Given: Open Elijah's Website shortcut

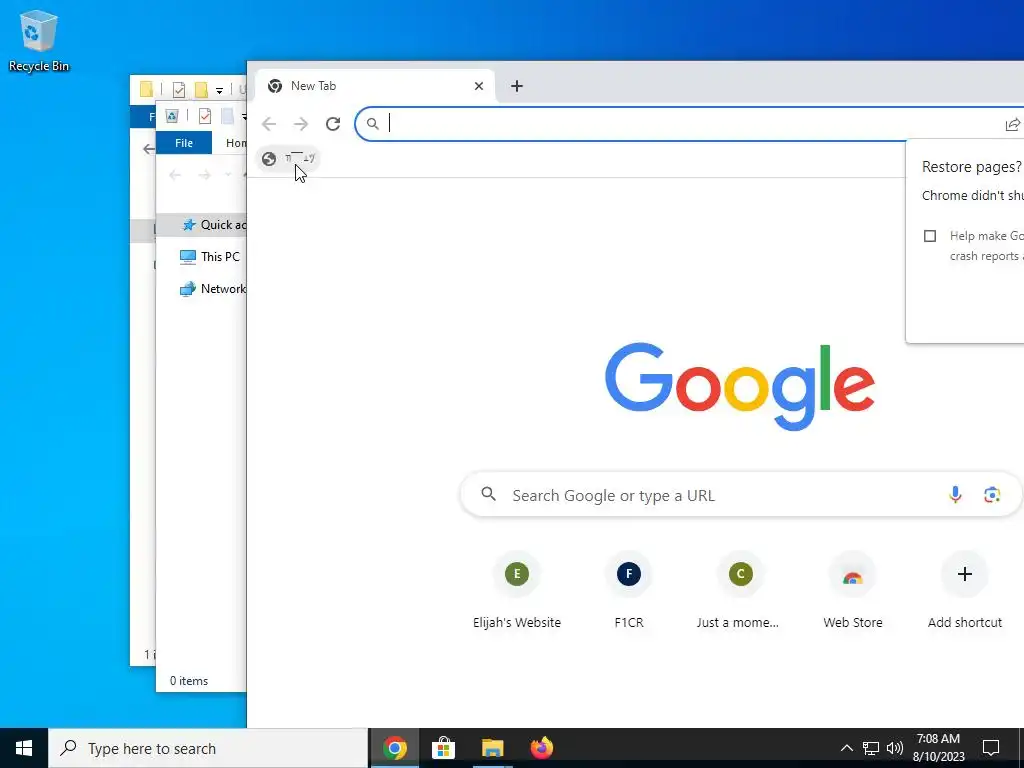Looking at the screenshot, I should tap(517, 591).
